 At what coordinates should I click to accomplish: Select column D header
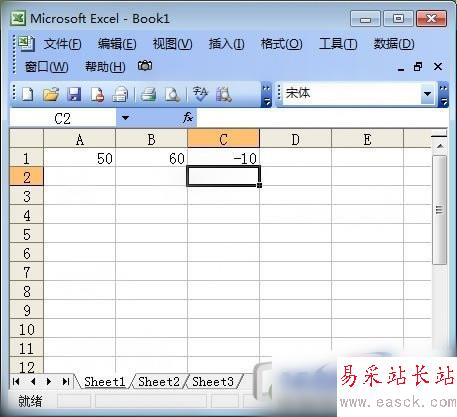296,139
